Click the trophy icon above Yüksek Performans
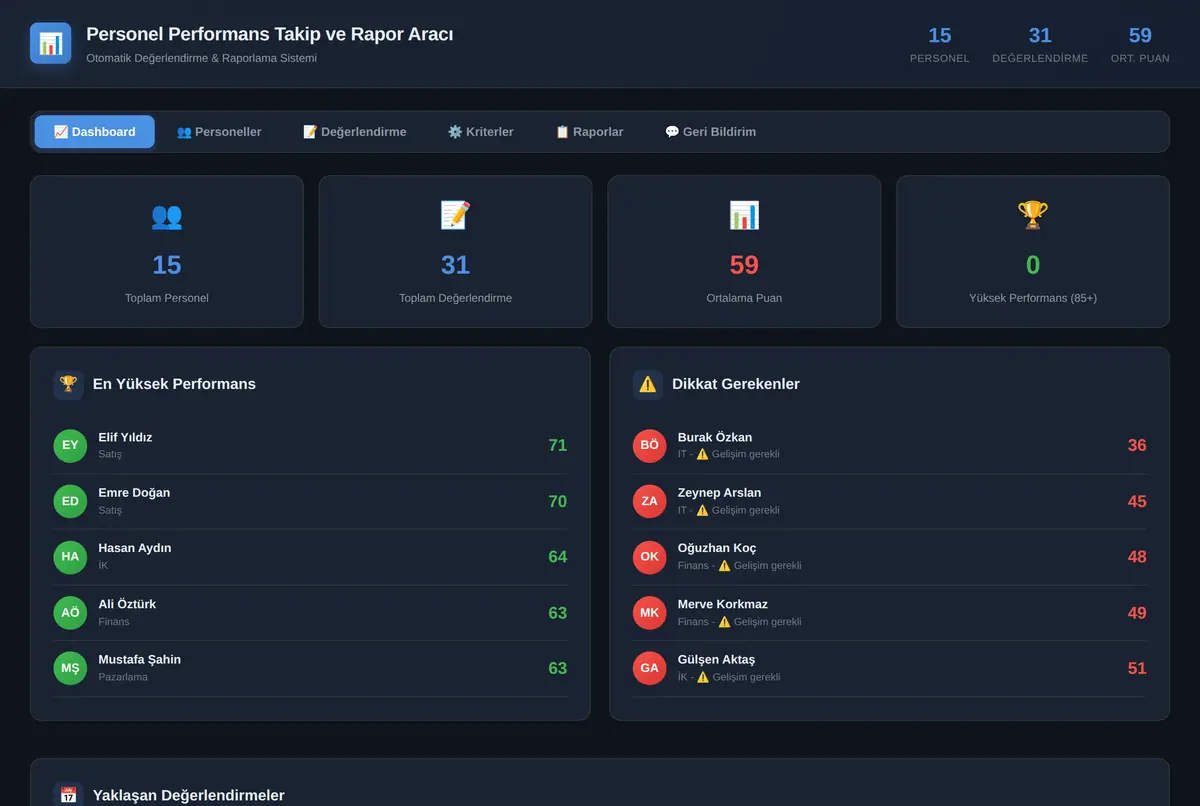Screen dimensions: 1200x806 point(1033,215)
